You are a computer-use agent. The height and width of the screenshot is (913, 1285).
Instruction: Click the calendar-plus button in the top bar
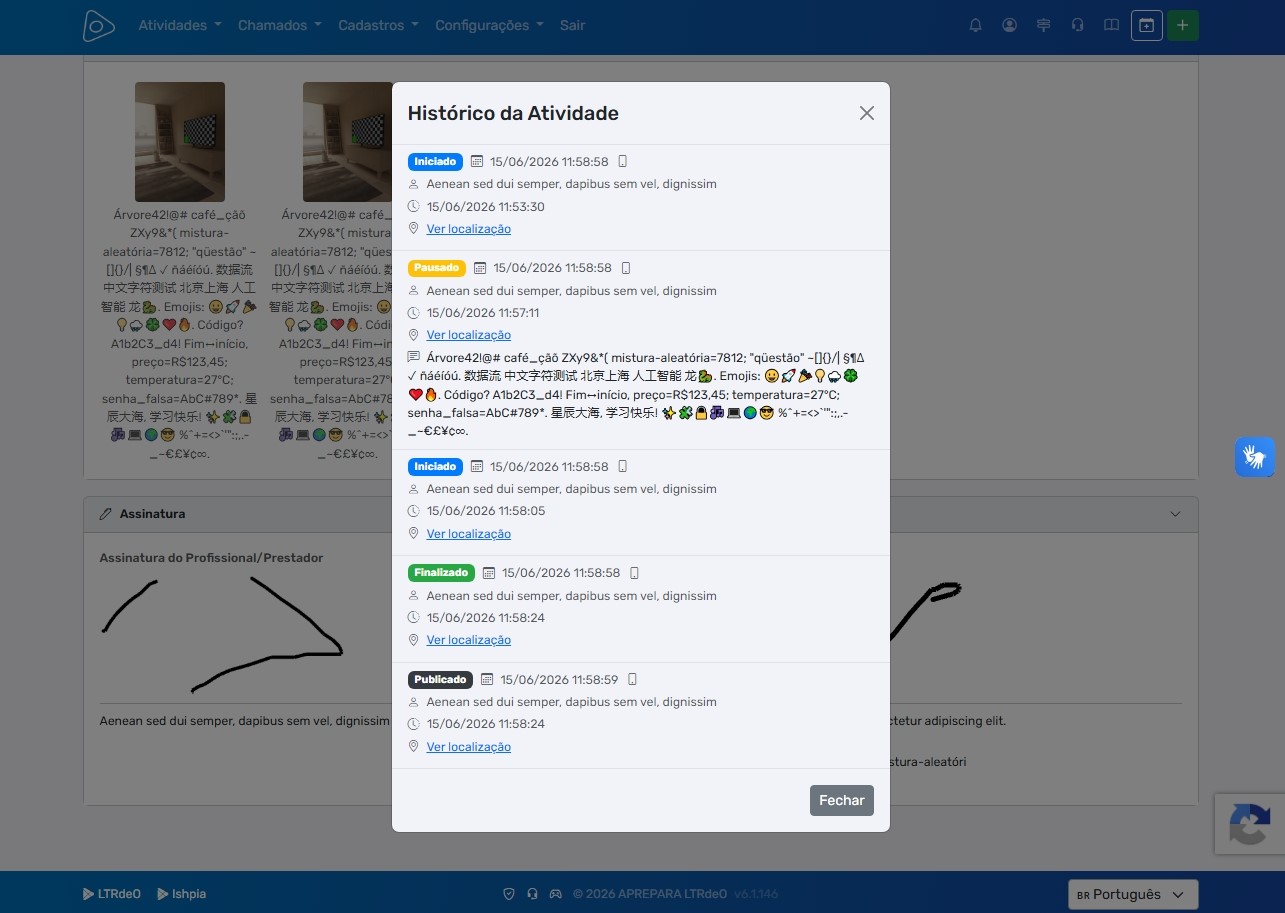[1147, 26]
